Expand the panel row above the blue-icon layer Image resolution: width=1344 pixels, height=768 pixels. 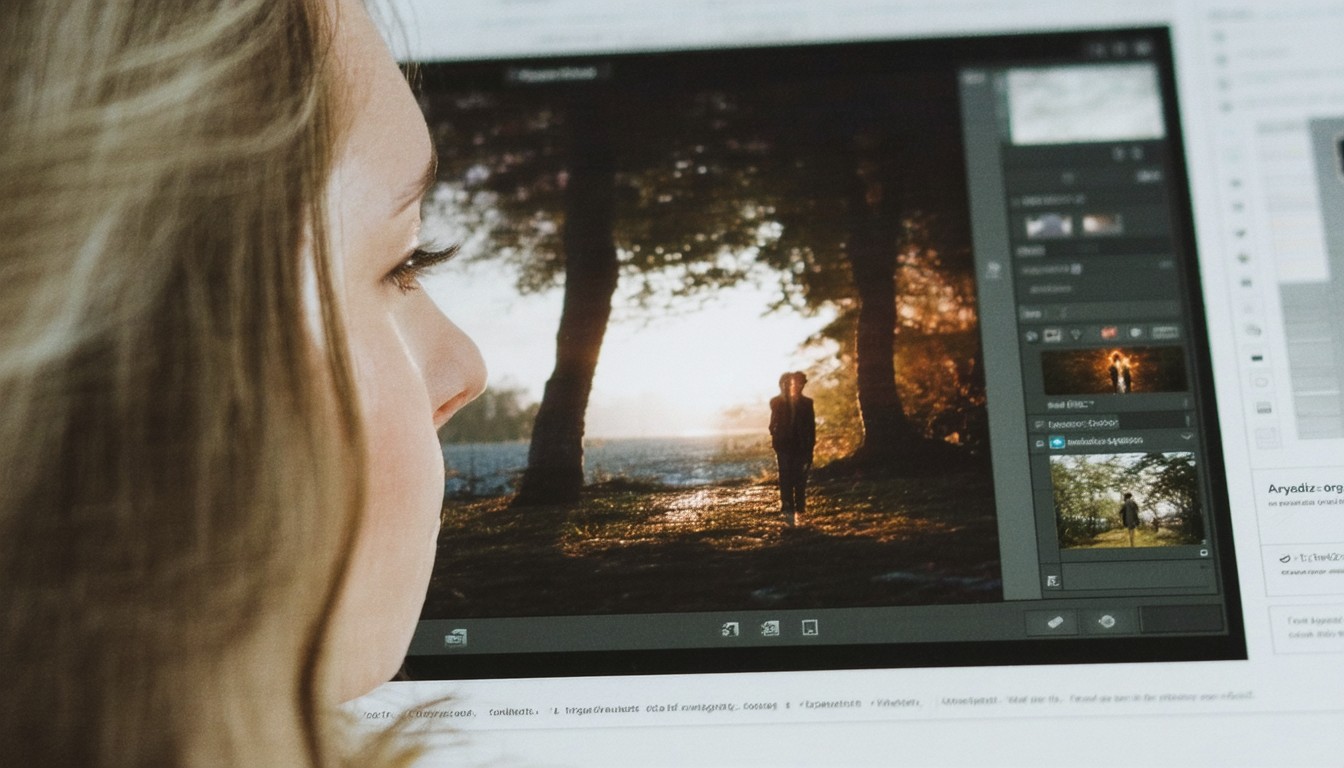click(x=1187, y=421)
